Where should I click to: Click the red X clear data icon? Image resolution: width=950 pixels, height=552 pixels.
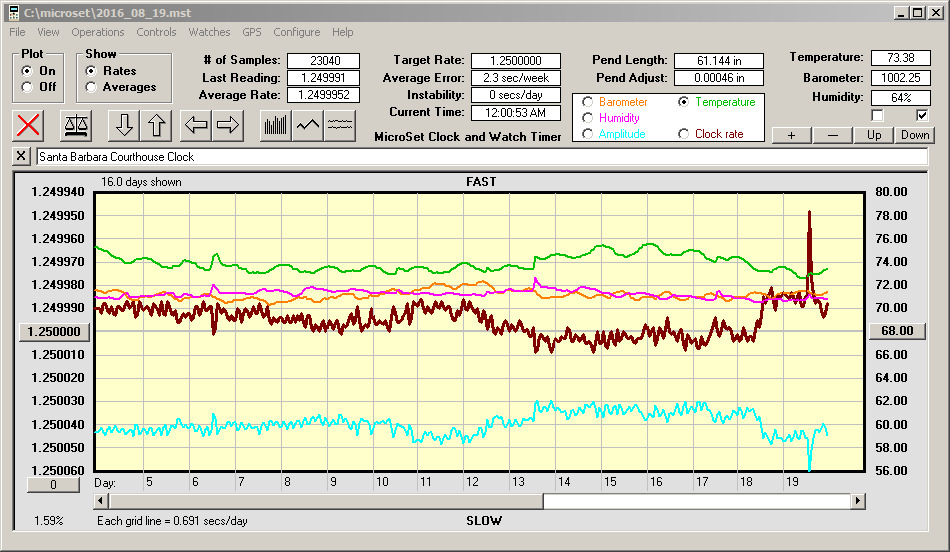pyautogui.click(x=28, y=125)
